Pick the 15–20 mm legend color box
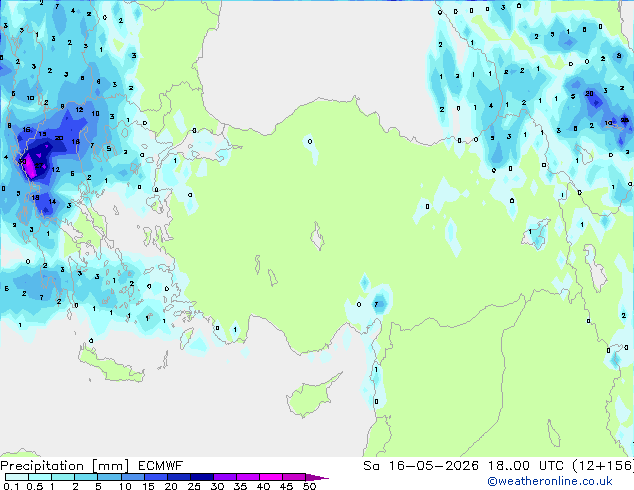The image size is (634, 490). [156, 477]
